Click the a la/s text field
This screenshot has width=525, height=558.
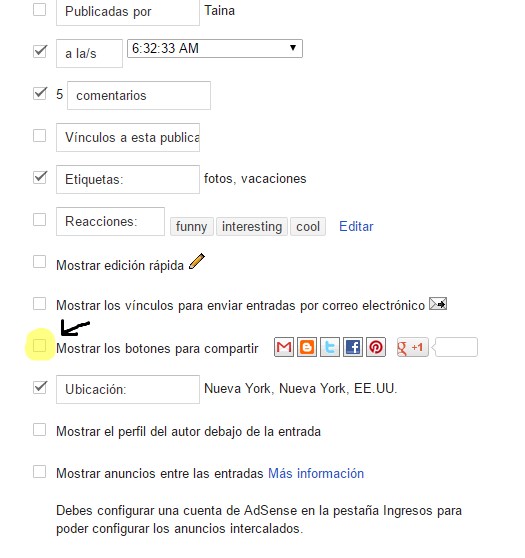click(x=89, y=53)
